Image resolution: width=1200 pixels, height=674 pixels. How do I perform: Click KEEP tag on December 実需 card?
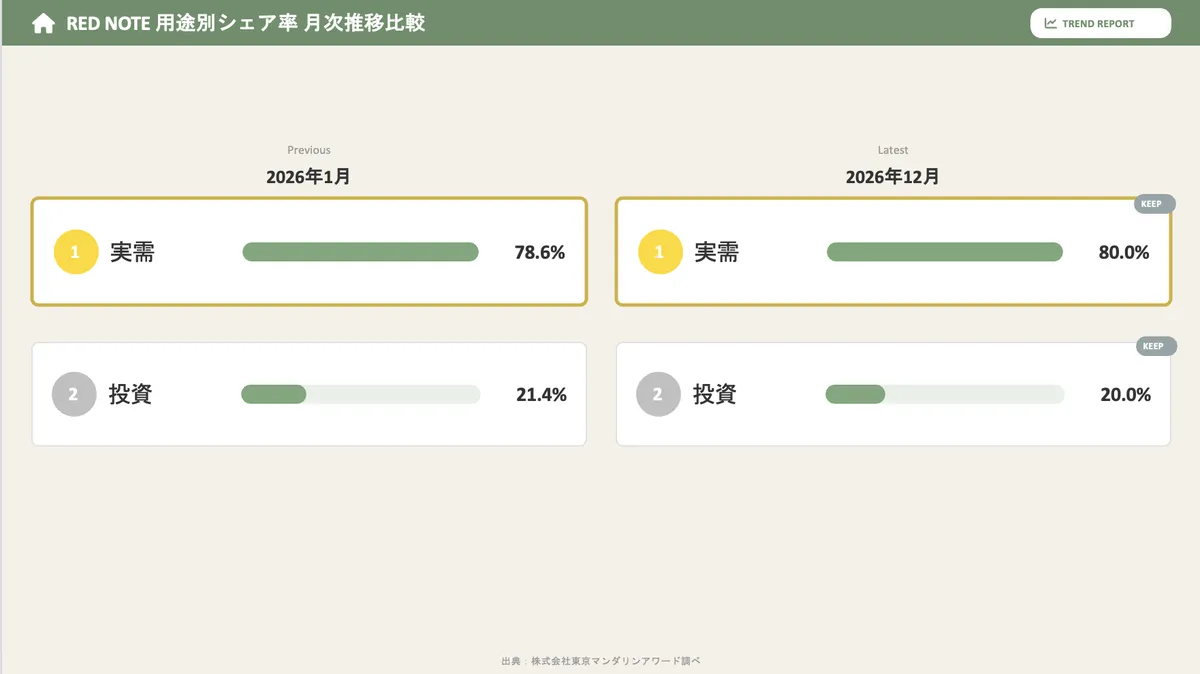coord(1154,204)
